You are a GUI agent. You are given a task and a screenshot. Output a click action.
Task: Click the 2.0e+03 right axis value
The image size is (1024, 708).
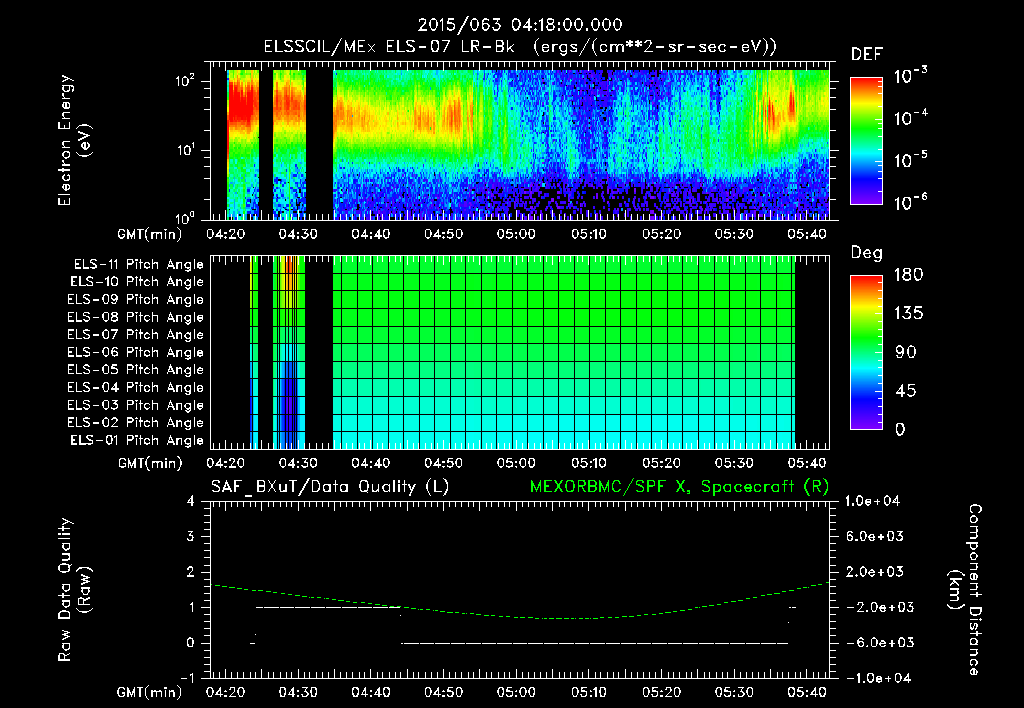874,571
